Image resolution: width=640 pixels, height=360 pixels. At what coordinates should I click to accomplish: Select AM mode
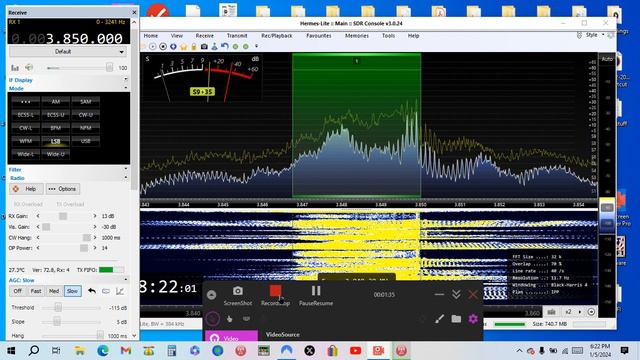(x=56, y=102)
